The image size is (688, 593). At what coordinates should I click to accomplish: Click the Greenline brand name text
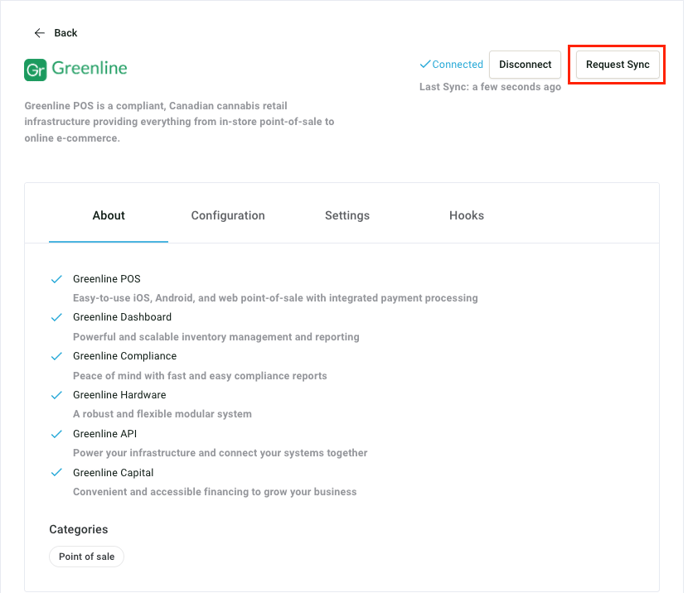coord(89,69)
